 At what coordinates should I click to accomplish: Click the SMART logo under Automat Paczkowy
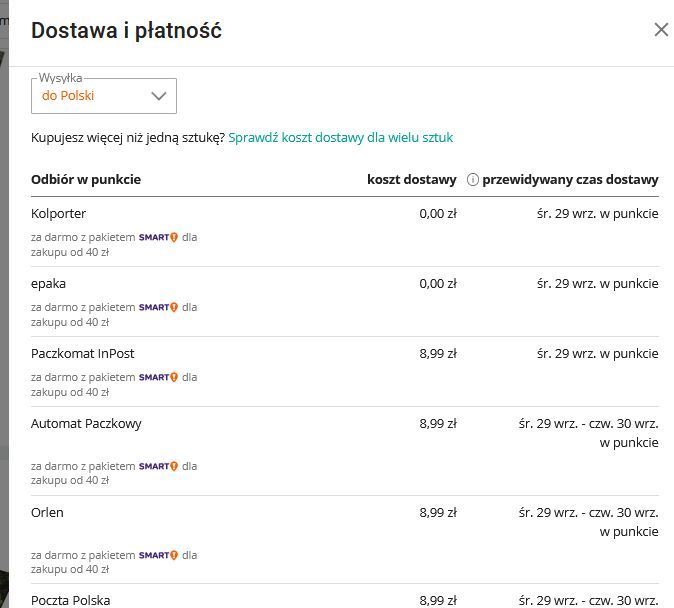tap(158, 467)
